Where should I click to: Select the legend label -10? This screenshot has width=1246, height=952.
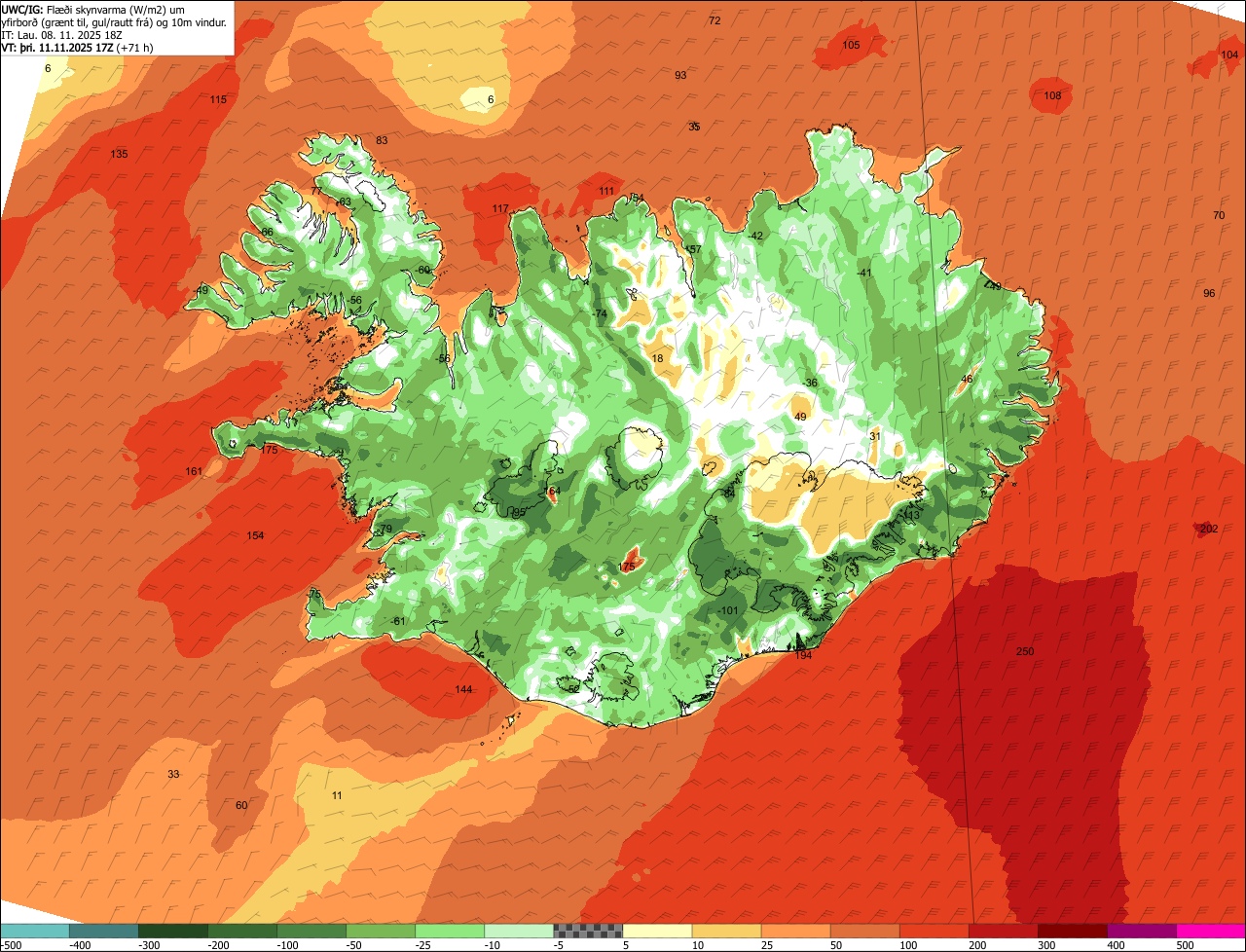point(493,945)
